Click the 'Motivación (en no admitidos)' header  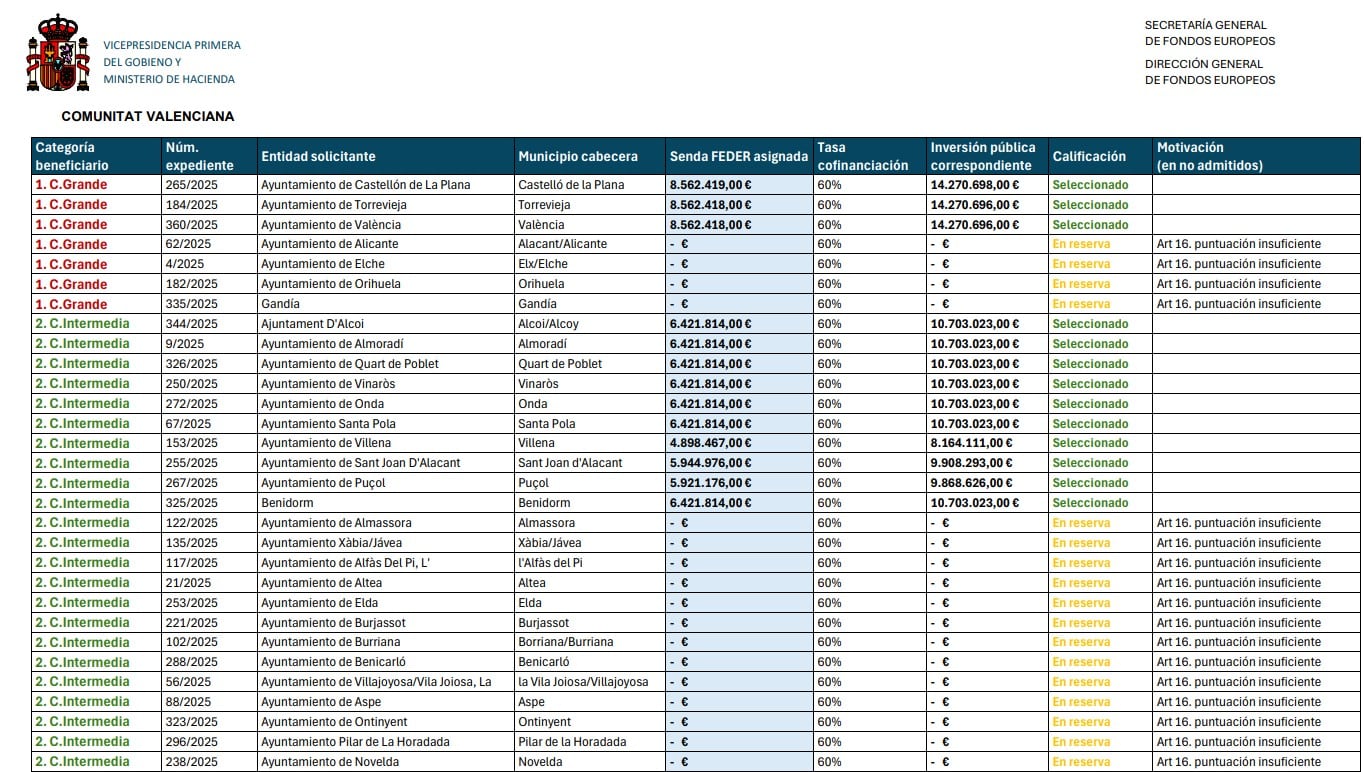point(1209,156)
